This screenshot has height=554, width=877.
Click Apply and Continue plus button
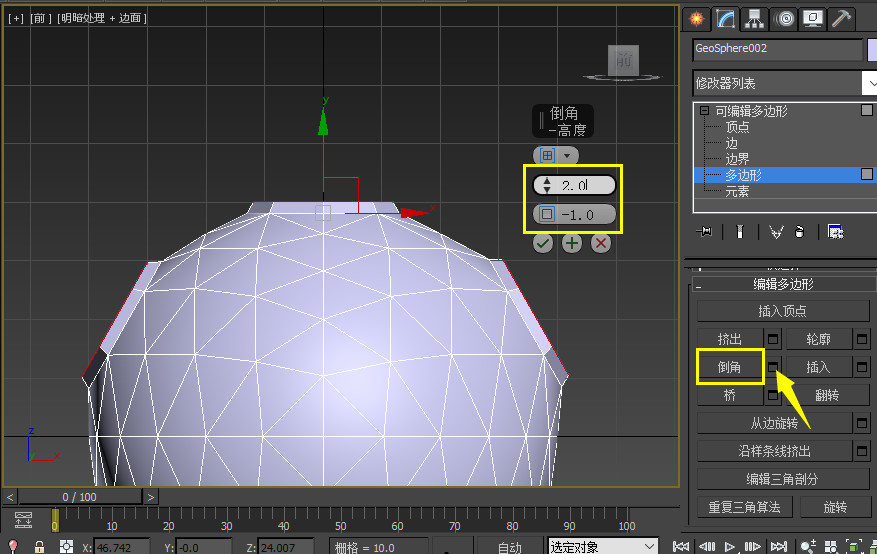(572, 243)
